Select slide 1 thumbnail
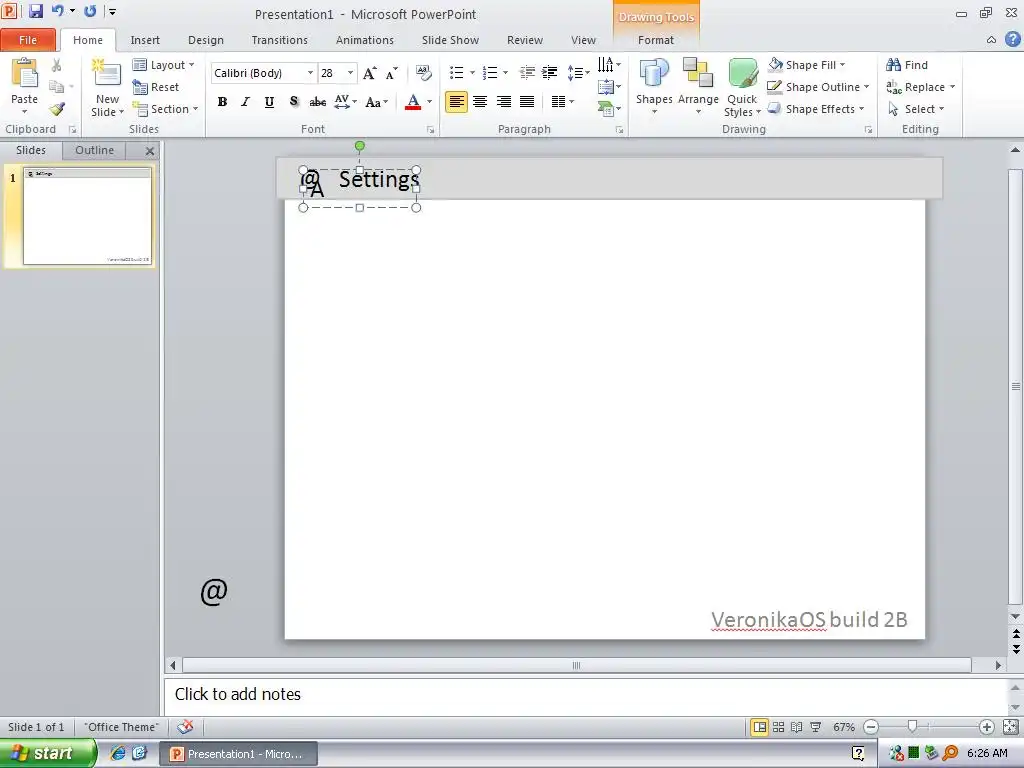The width and height of the screenshot is (1024, 768). pyautogui.click(x=87, y=216)
